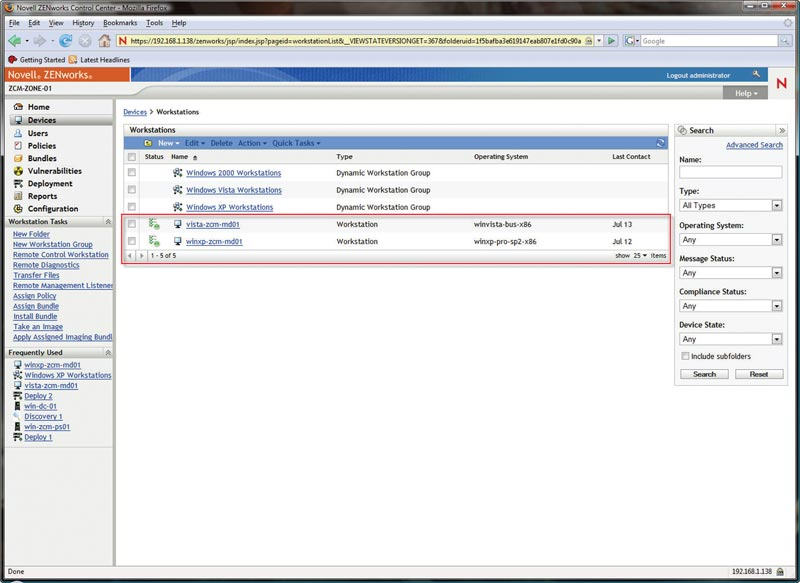
Task: Click the computer icon beside vista-zcm-md01 row
Action: (x=178, y=224)
